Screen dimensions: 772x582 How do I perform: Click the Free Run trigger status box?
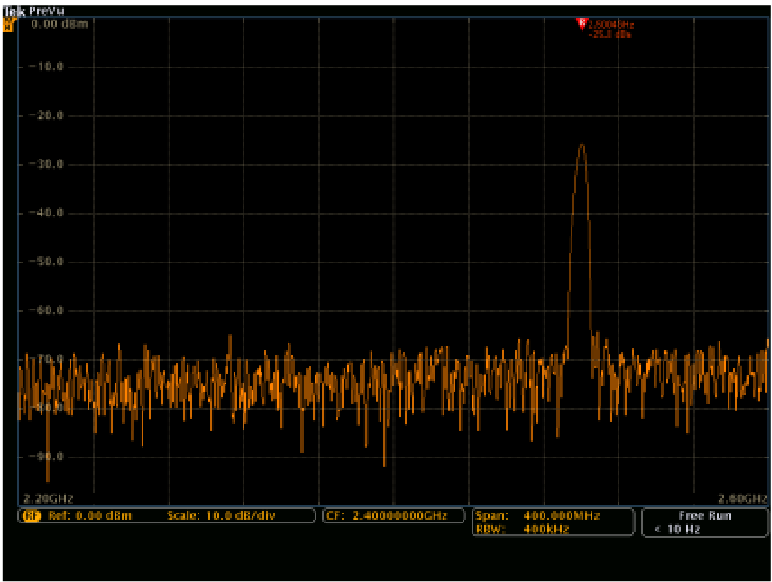pos(705,516)
